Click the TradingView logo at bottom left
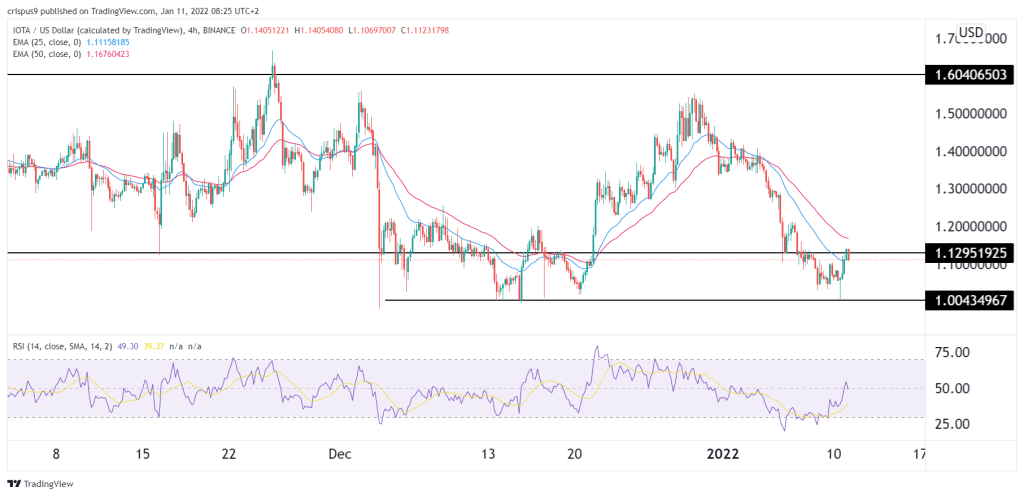Screen dimensions: 1024x496 pyautogui.click(x=40, y=484)
